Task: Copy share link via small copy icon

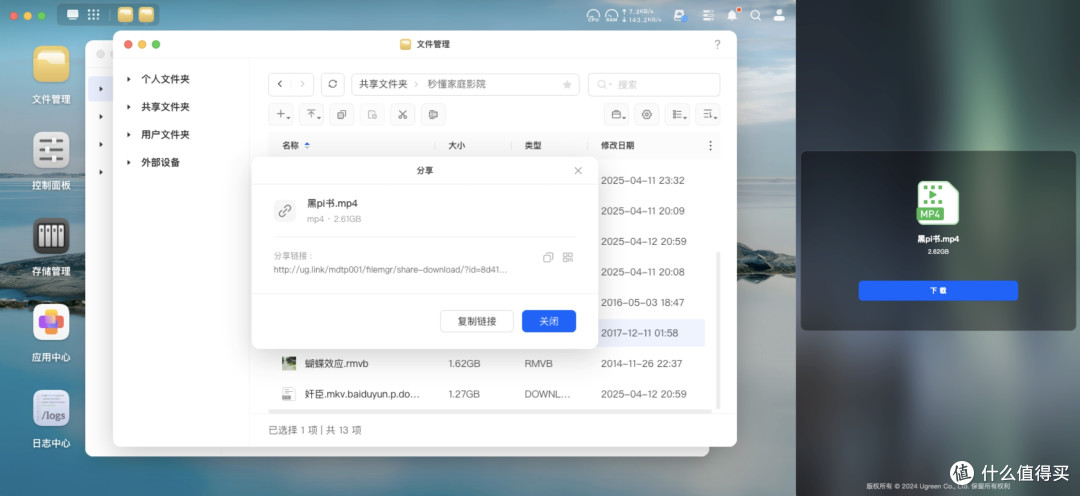Action: click(x=548, y=257)
